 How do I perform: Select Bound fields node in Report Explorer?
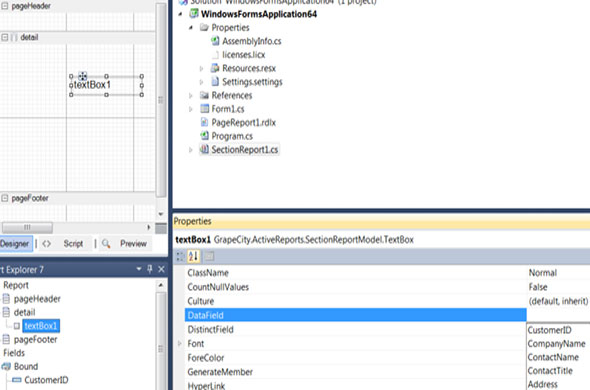pos(26,367)
